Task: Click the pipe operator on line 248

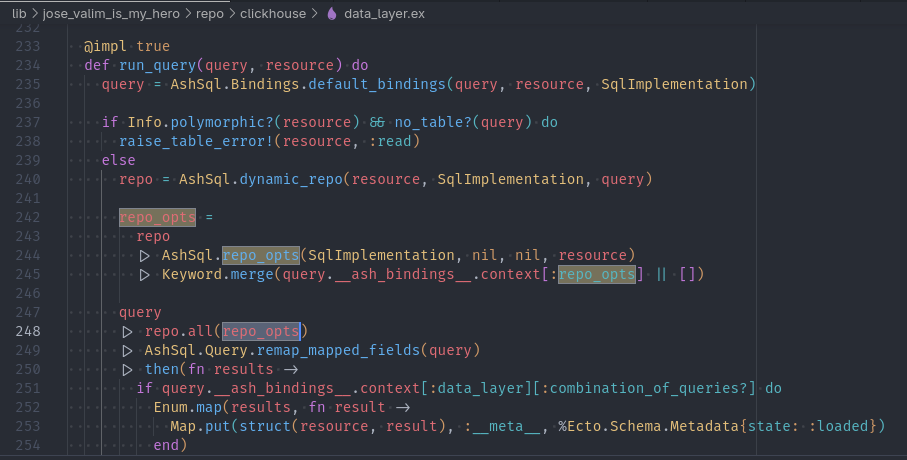Action: pos(127,332)
